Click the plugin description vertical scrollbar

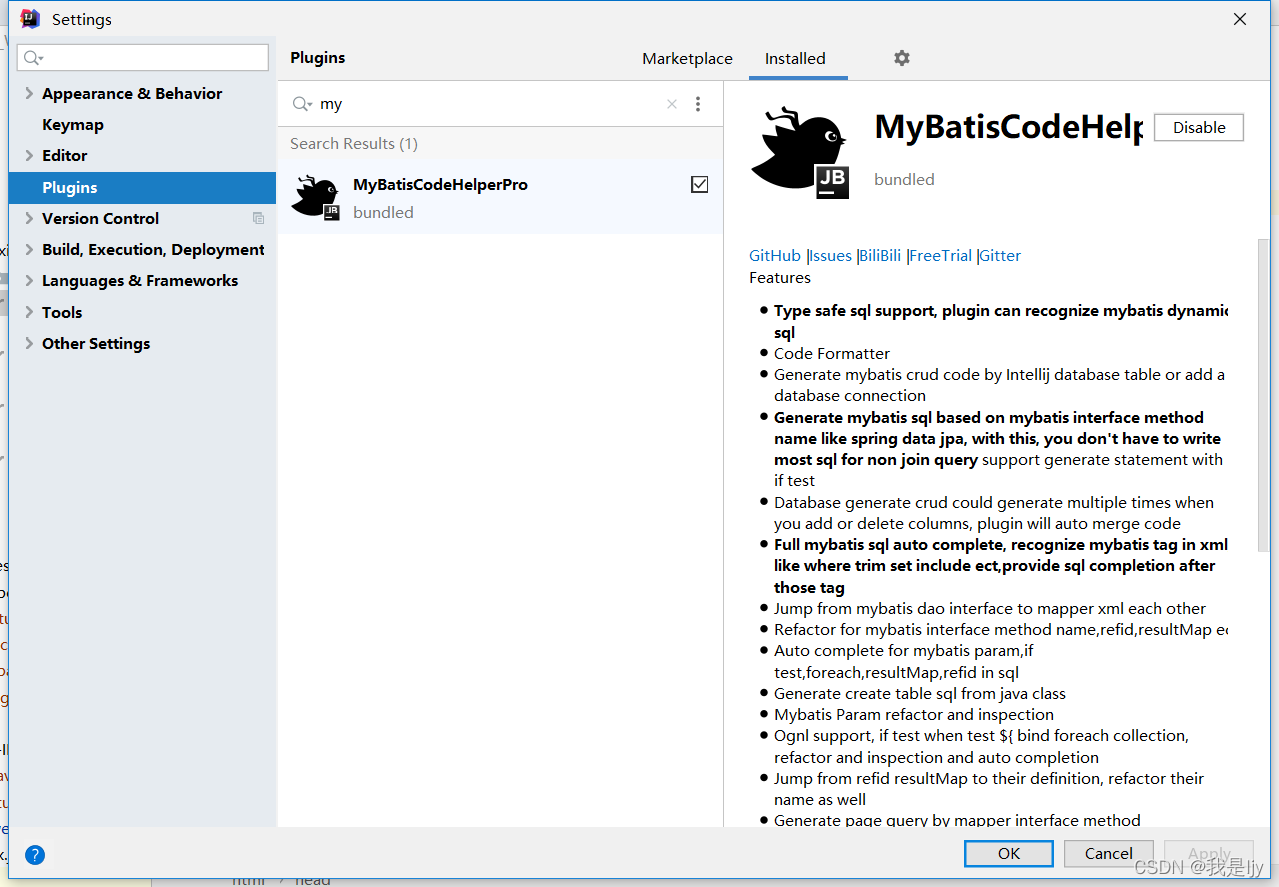click(x=1263, y=395)
